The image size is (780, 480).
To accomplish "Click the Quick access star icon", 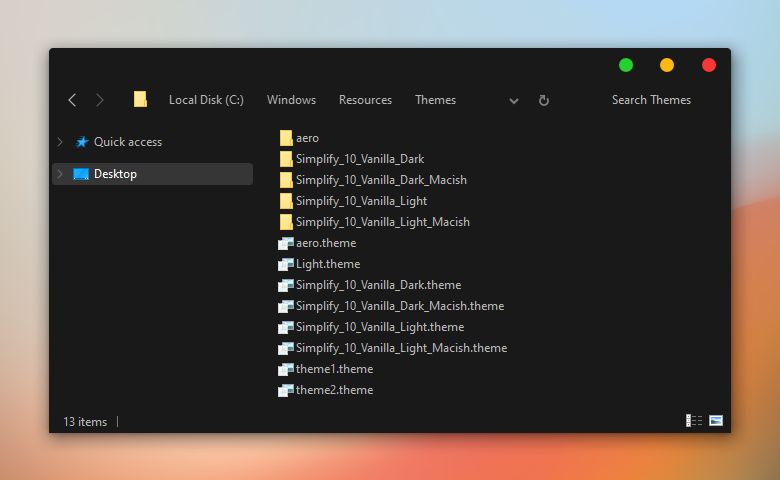I will click(82, 142).
